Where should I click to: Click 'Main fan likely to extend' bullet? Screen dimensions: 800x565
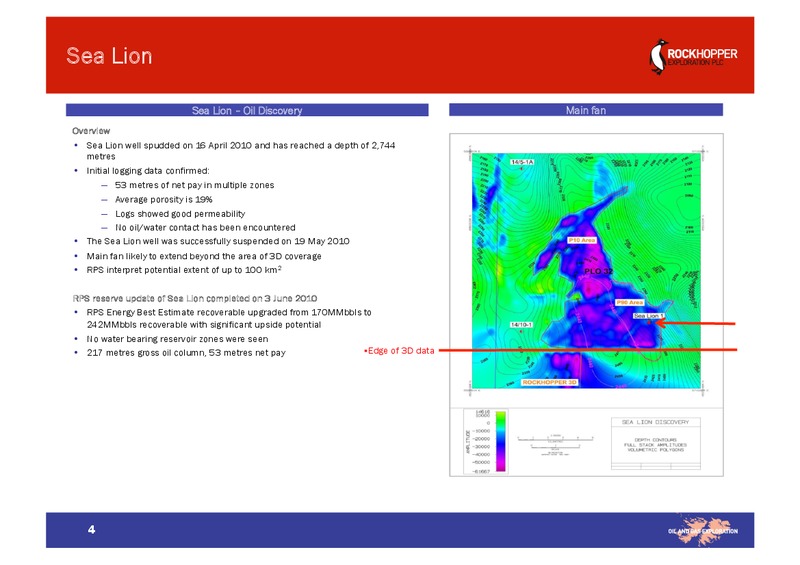tap(204, 256)
